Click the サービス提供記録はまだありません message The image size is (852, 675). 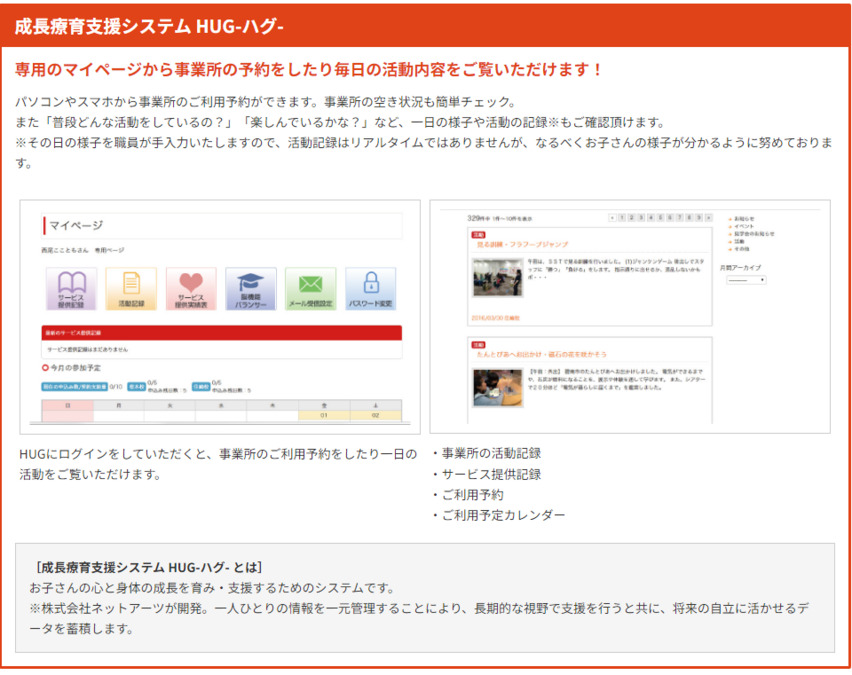click(x=87, y=349)
